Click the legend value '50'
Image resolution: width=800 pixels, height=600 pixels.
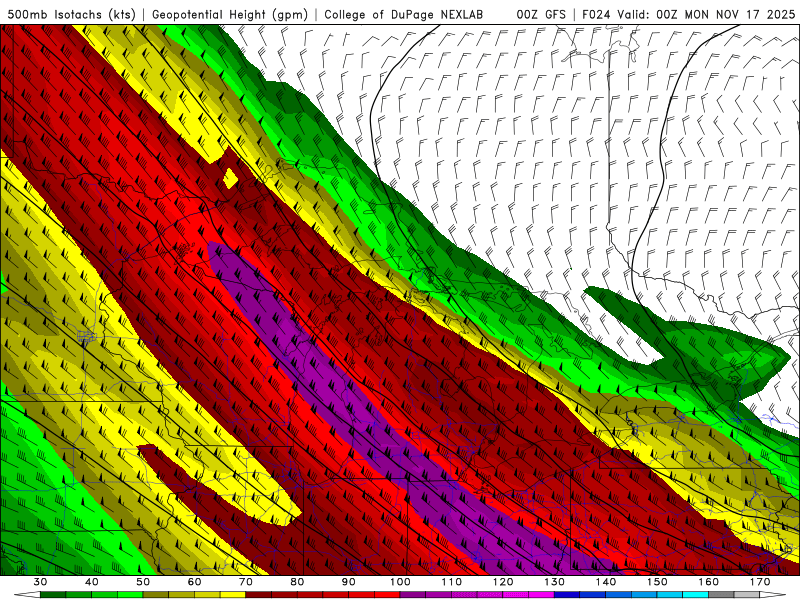pyautogui.click(x=143, y=582)
